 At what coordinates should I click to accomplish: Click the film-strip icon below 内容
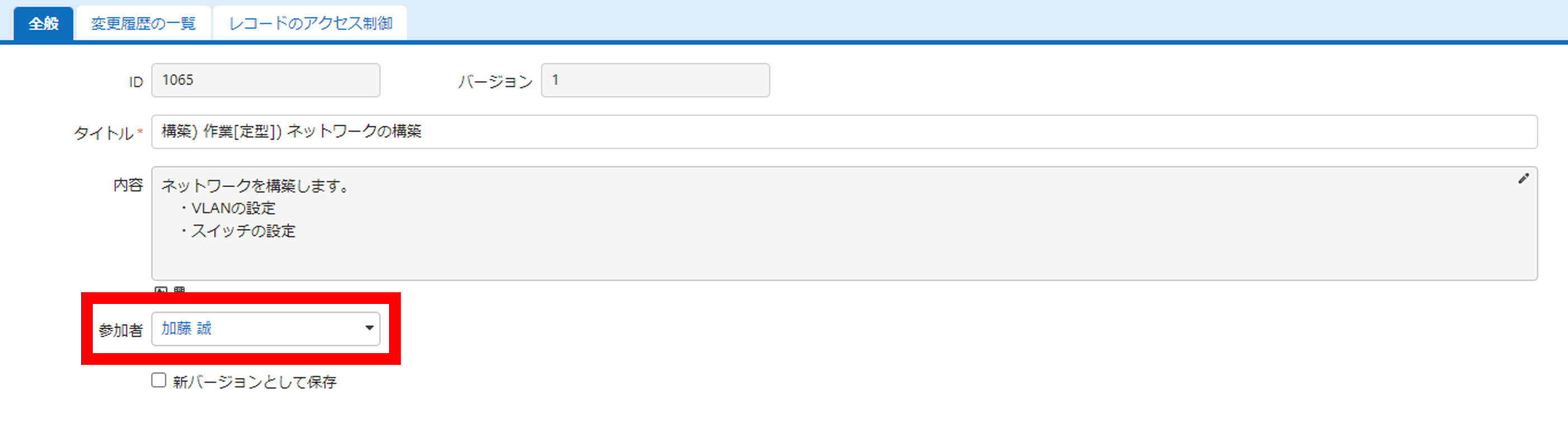point(179,290)
